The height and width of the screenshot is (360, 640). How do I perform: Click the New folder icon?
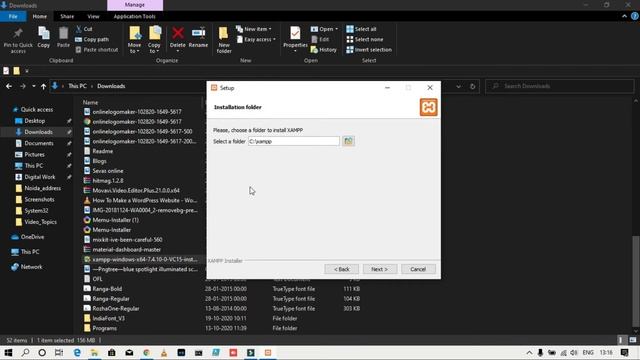[x=224, y=33]
